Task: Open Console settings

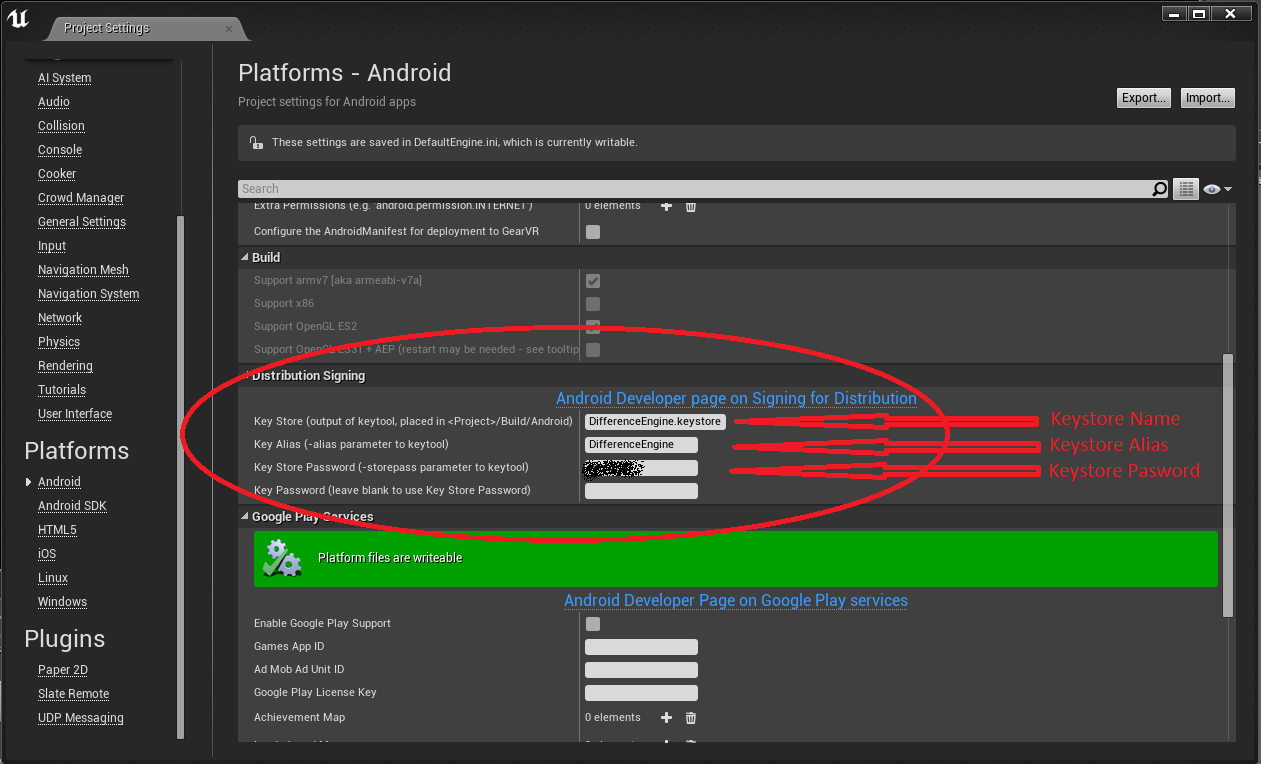Action: tap(60, 150)
